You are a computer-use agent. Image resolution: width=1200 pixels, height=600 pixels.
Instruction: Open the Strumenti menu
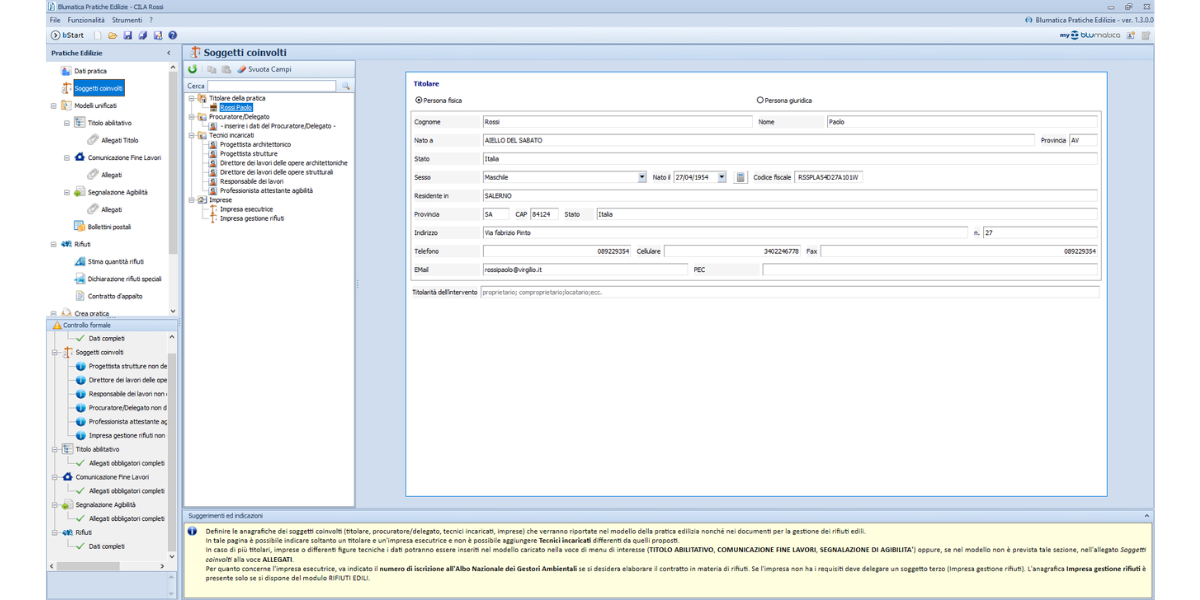(x=126, y=20)
